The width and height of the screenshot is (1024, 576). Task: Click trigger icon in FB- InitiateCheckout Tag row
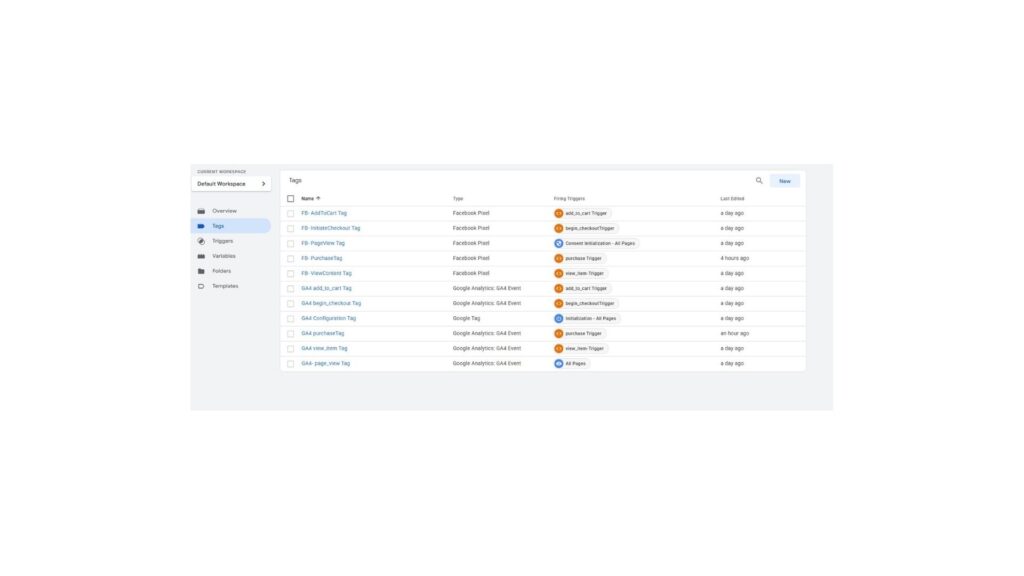558,229
